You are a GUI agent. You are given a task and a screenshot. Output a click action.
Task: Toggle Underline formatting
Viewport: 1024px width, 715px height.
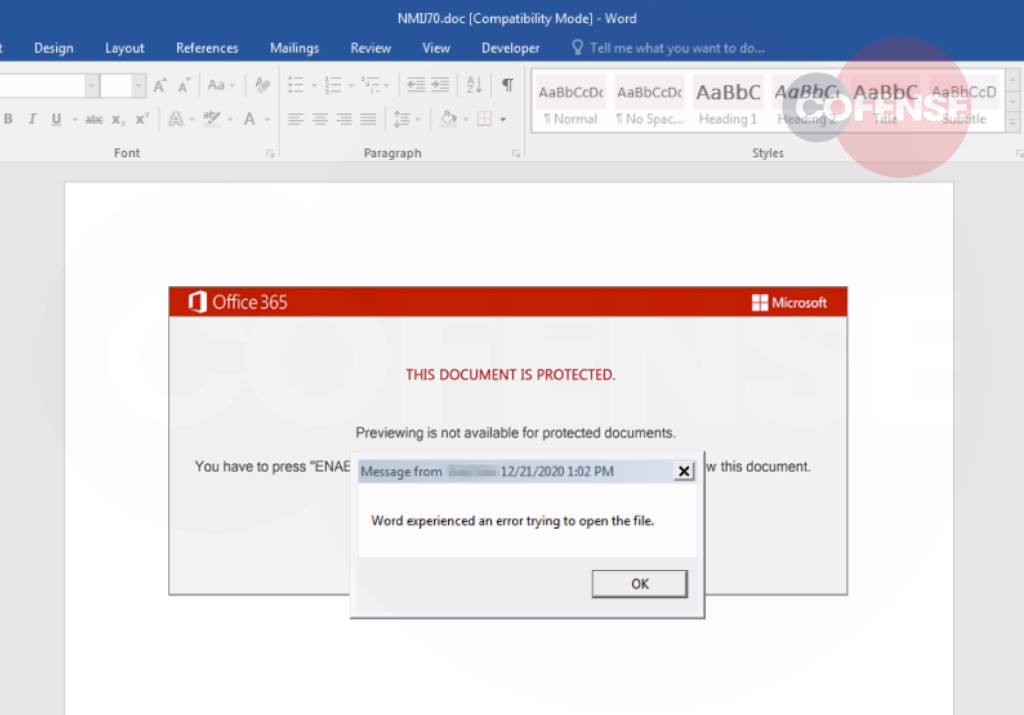(56, 119)
